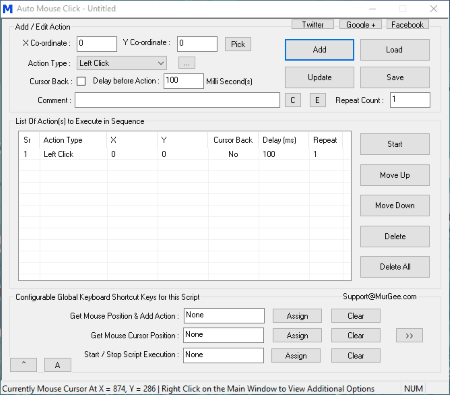Open the Twitter button

coord(312,24)
